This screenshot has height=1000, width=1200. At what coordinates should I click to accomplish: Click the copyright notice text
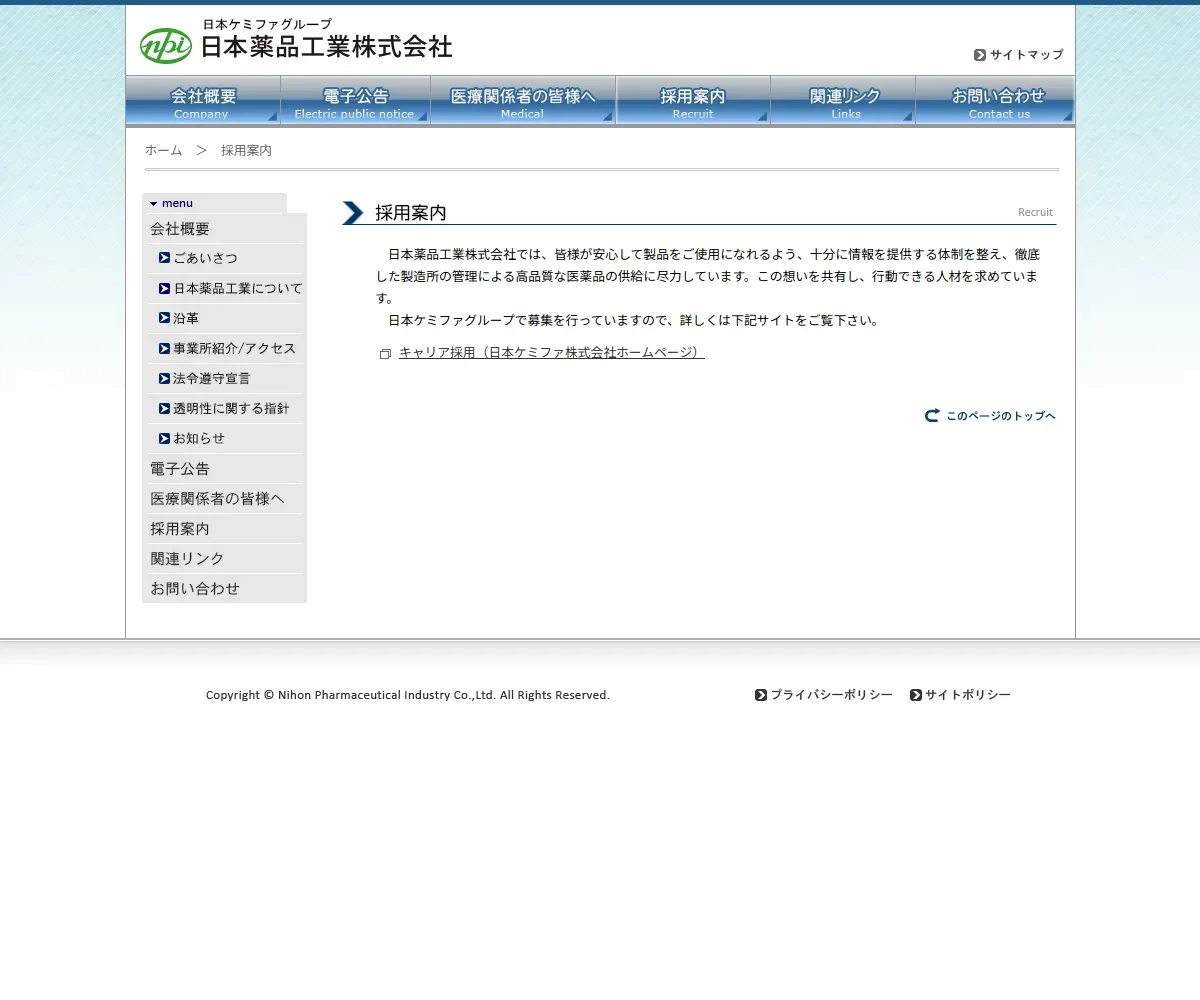(408, 695)
